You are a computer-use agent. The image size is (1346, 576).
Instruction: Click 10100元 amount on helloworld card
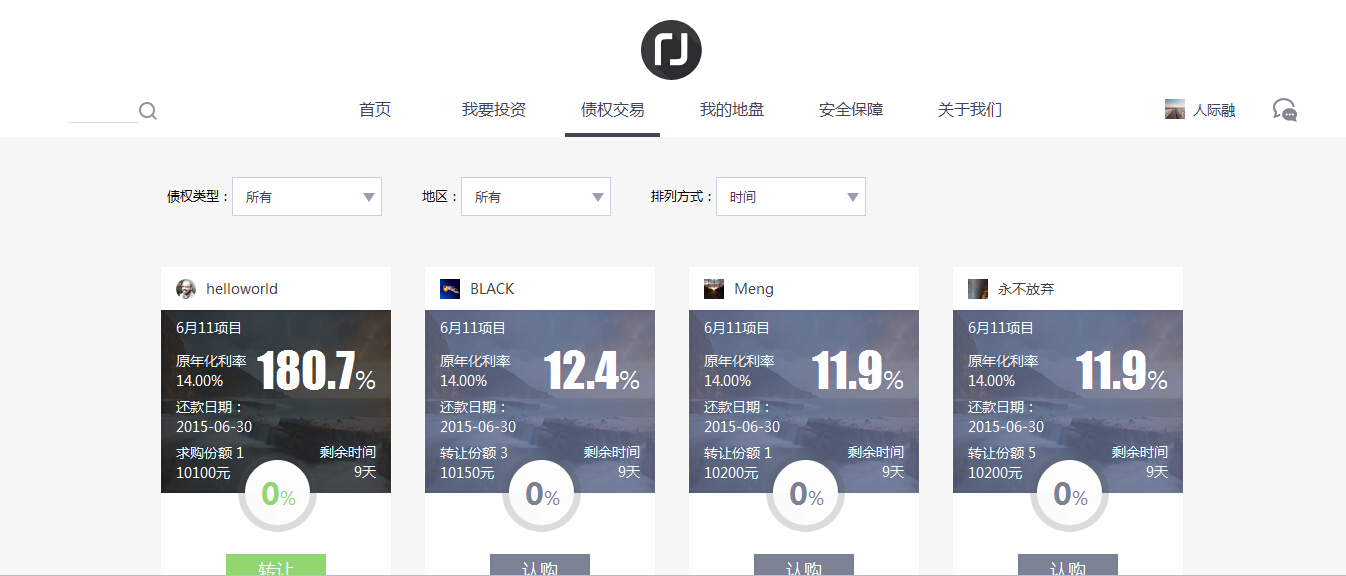203,472
